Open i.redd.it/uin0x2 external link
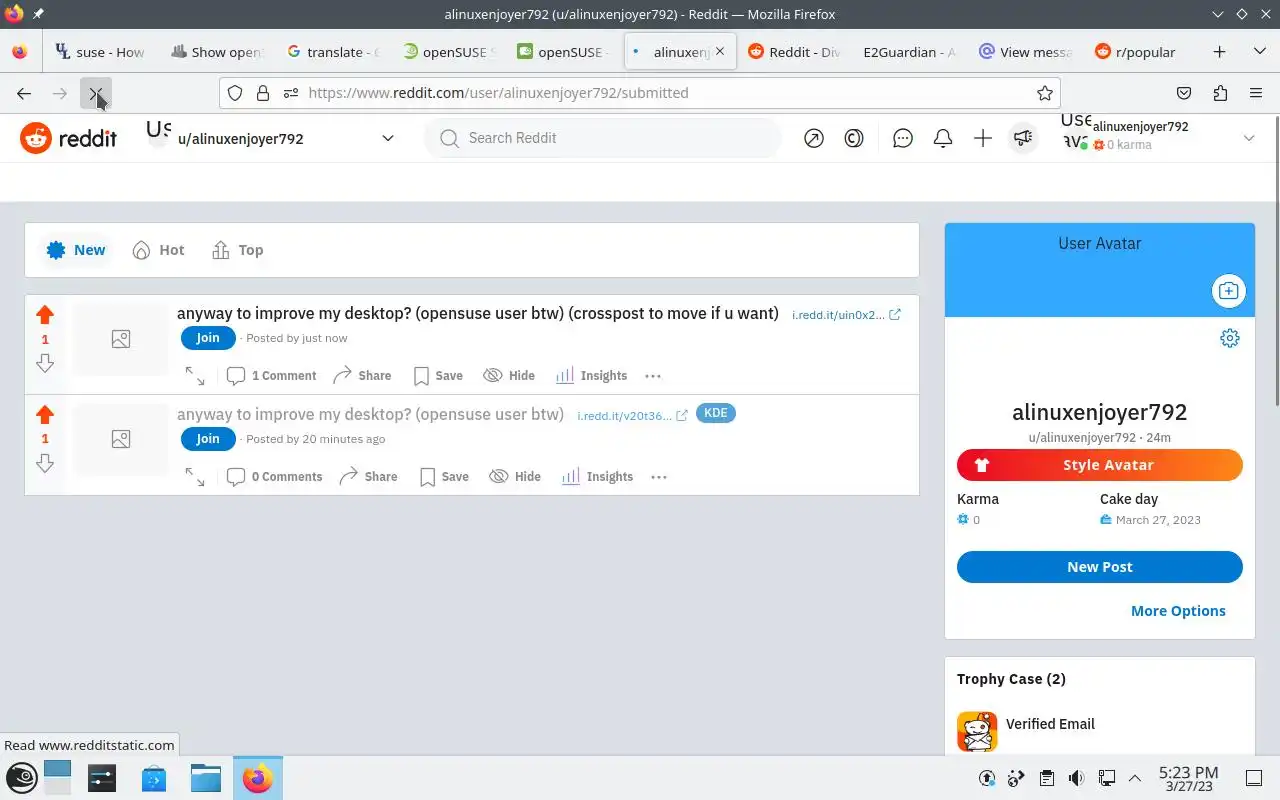 tap(846, 315)
